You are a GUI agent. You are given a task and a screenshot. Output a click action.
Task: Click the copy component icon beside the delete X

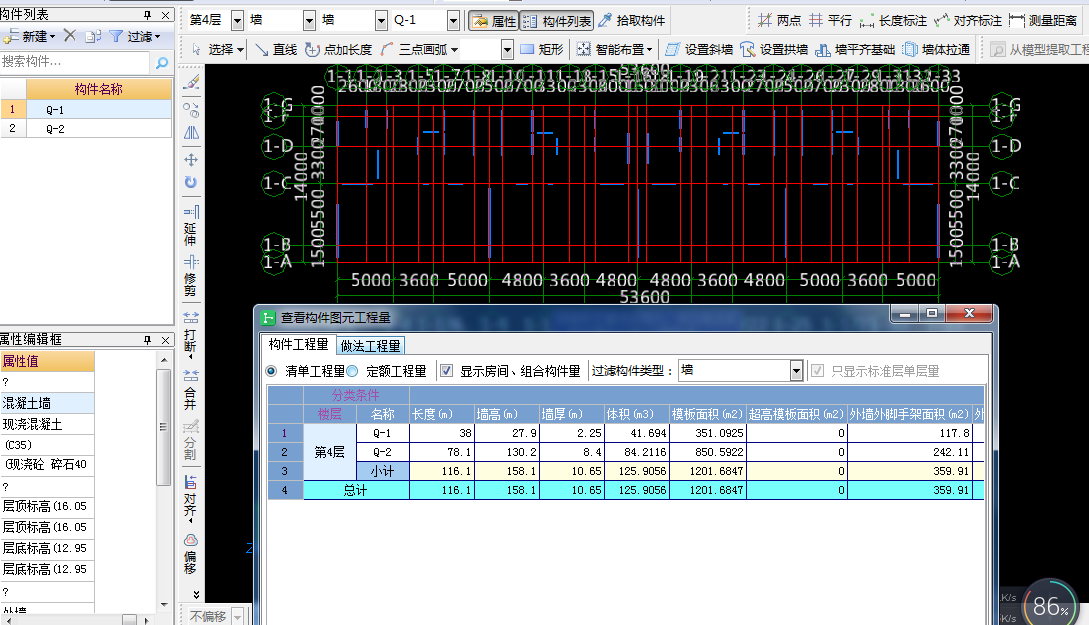tap(94, 36)
